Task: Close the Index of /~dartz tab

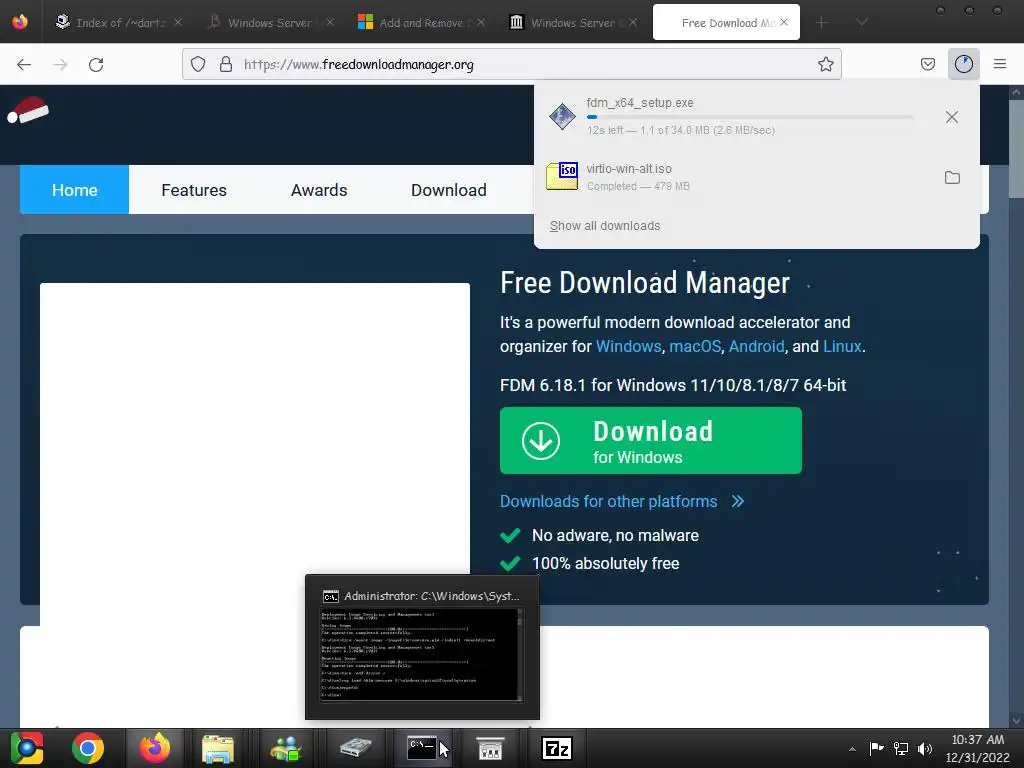Action: click(x=178, y=22)
